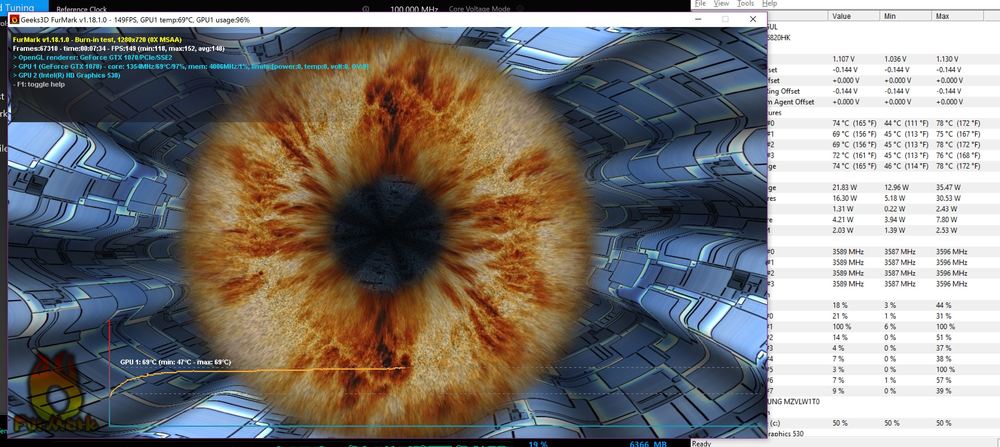Open the Tools menu in HWMonitor

pos(746,4)
